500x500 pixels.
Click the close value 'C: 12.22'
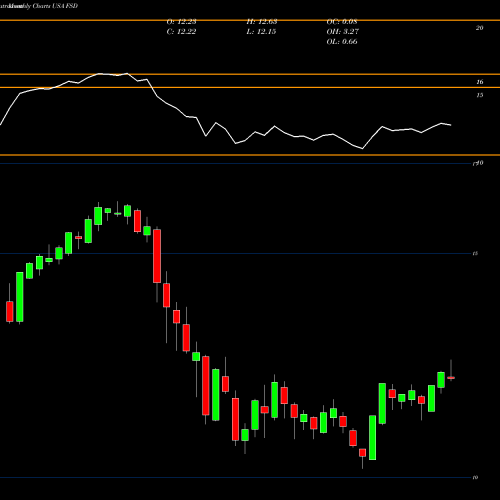tap(181, 32)
